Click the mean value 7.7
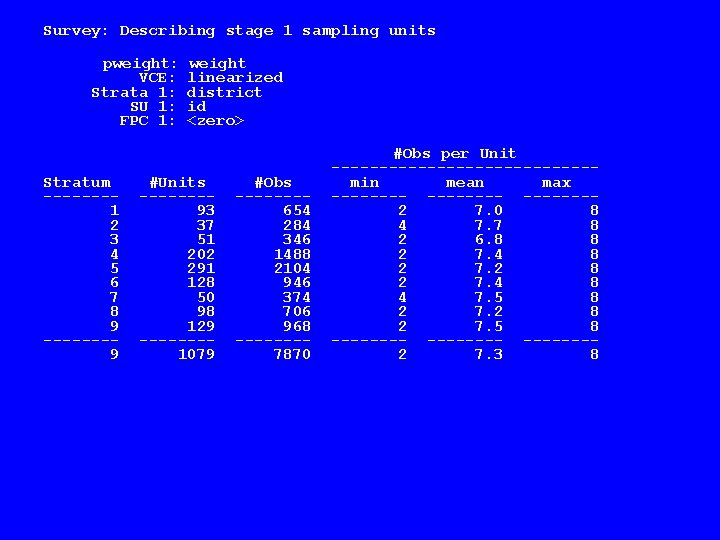 point(489,225)
